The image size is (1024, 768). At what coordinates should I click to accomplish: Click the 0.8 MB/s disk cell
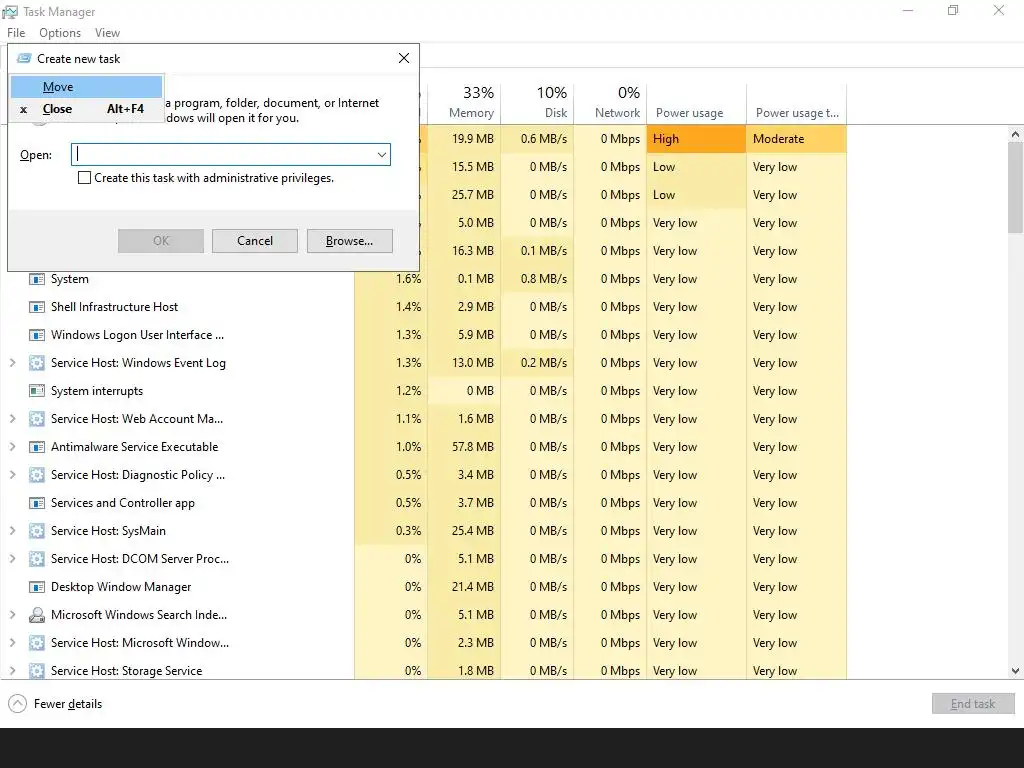(x=537, y=279)
